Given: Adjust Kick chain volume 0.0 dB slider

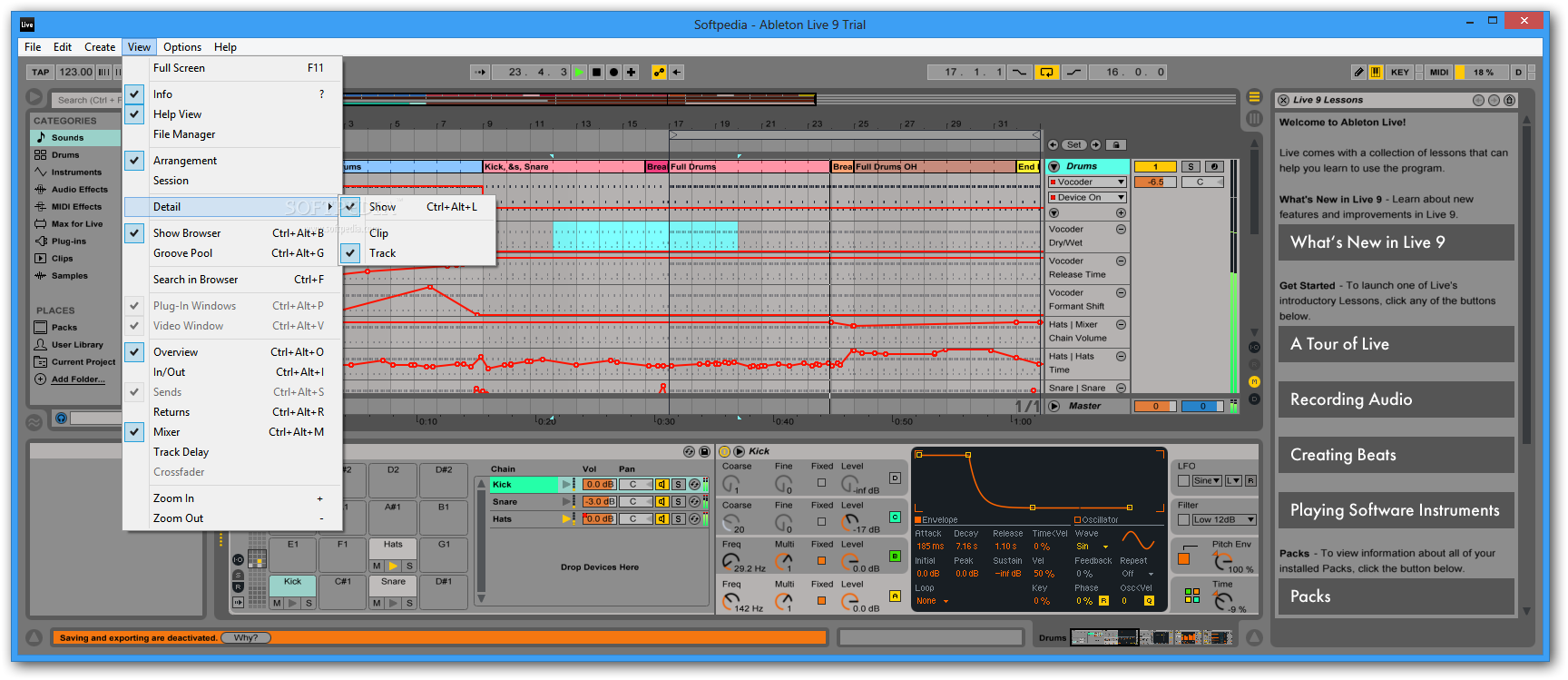Looking at the screenshot, I should pyautogui.click(x=599, y=485).
